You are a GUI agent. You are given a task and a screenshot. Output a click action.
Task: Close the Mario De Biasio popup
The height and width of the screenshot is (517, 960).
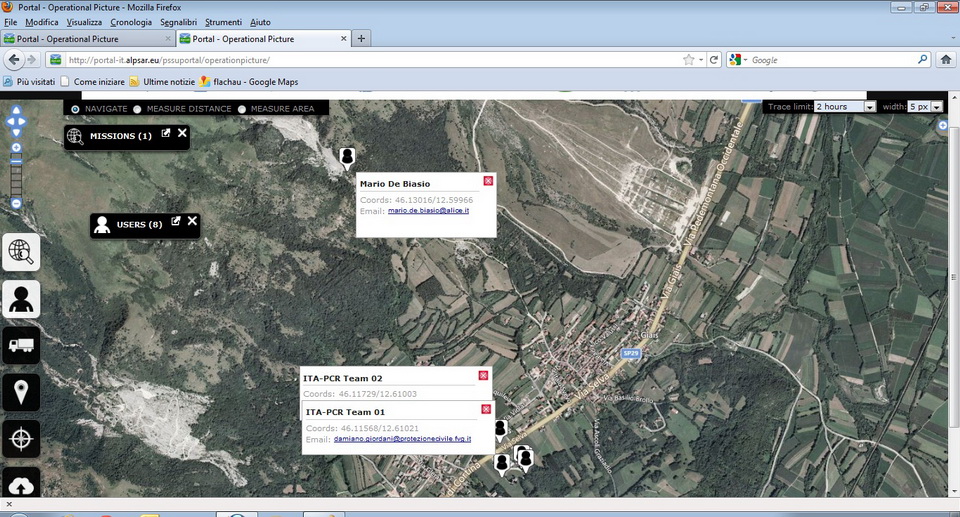(x=488, y=181)
